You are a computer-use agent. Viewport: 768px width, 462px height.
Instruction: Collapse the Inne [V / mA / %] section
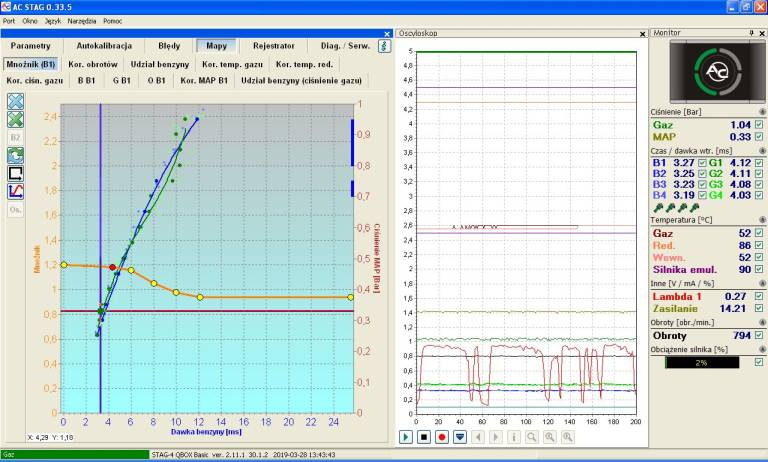click(x=762, y=283)
